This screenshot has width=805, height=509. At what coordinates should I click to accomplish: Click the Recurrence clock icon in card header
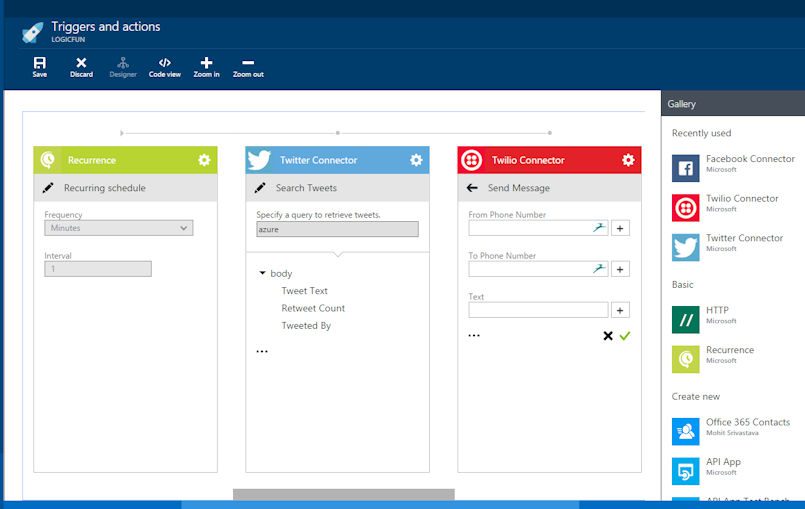pyautogui.click(x=48, y=160)
